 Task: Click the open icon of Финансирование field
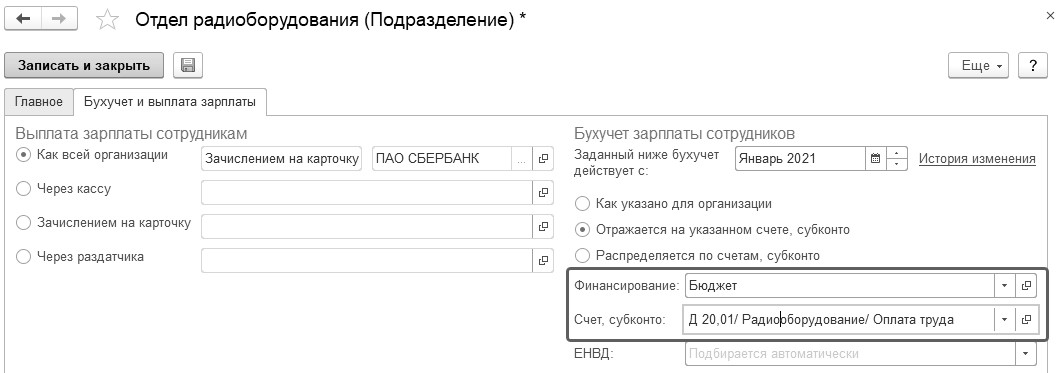pyautogui.click(x=1026, y=286)
